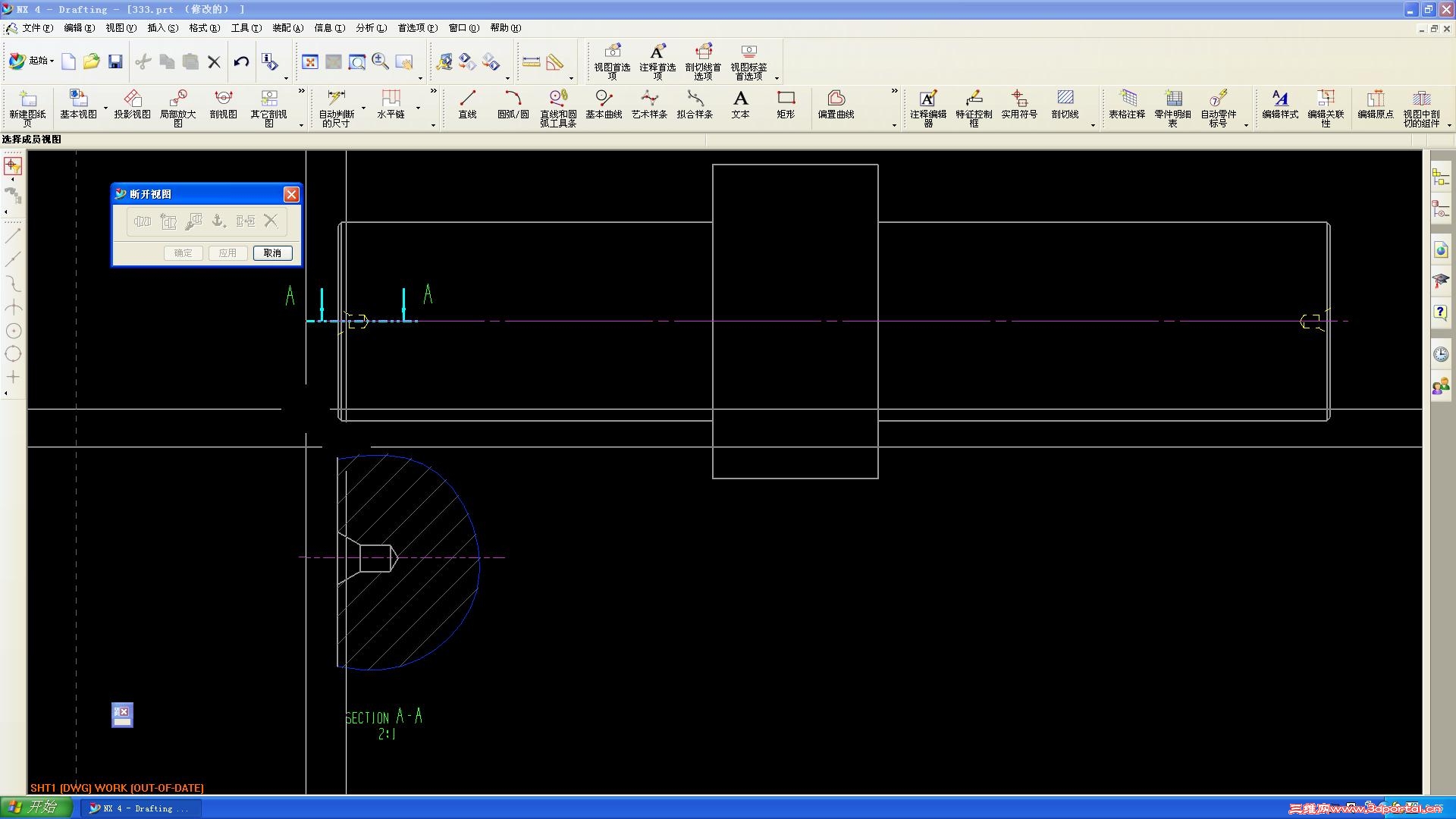Click Cancel (取消) in Break View dialog
1456x819 pixels.
[x=272, y=253]
